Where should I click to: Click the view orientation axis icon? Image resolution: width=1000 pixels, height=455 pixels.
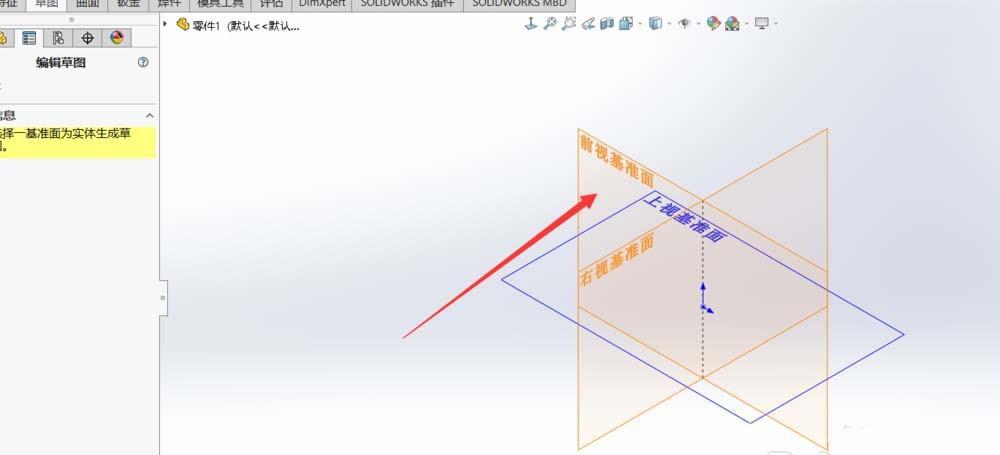[531, 24]
